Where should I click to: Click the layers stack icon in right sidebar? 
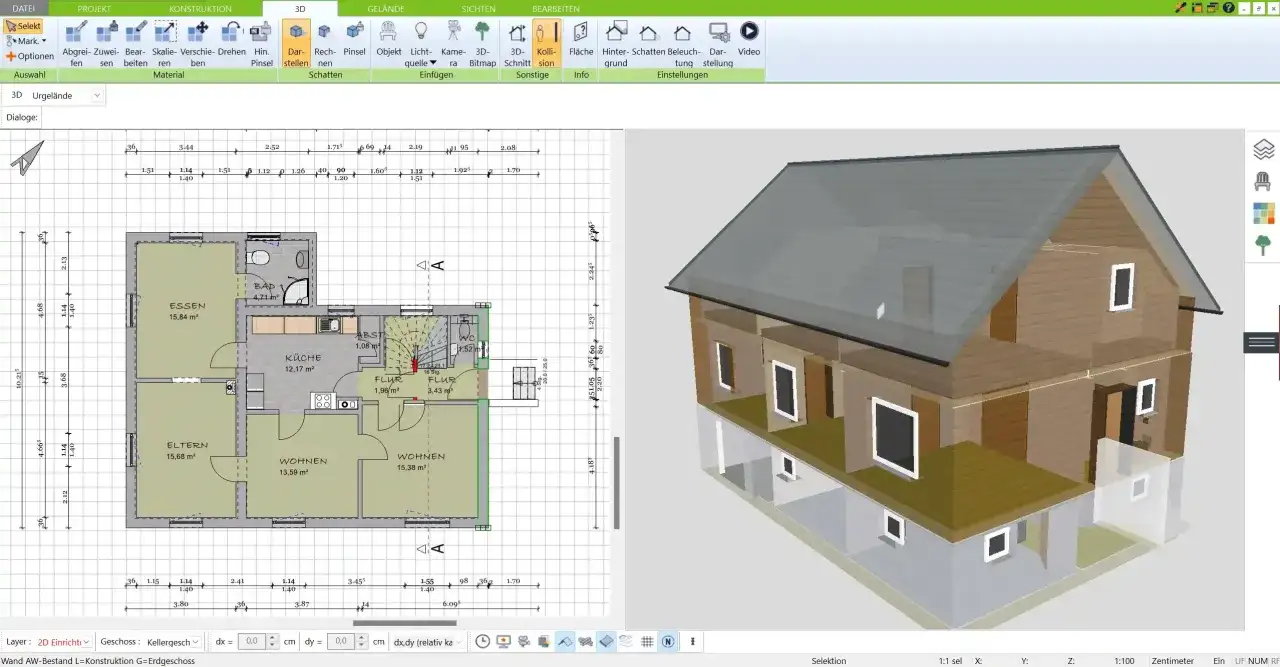[x=1263, y=150]
